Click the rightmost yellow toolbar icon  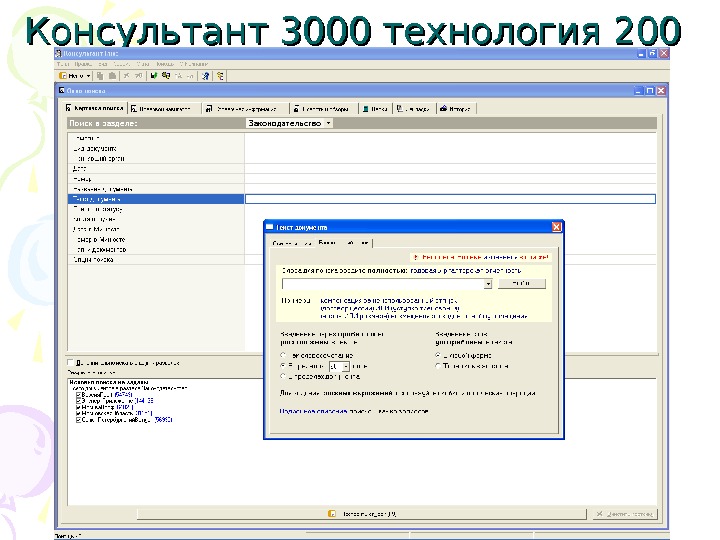tap(220, 76)
